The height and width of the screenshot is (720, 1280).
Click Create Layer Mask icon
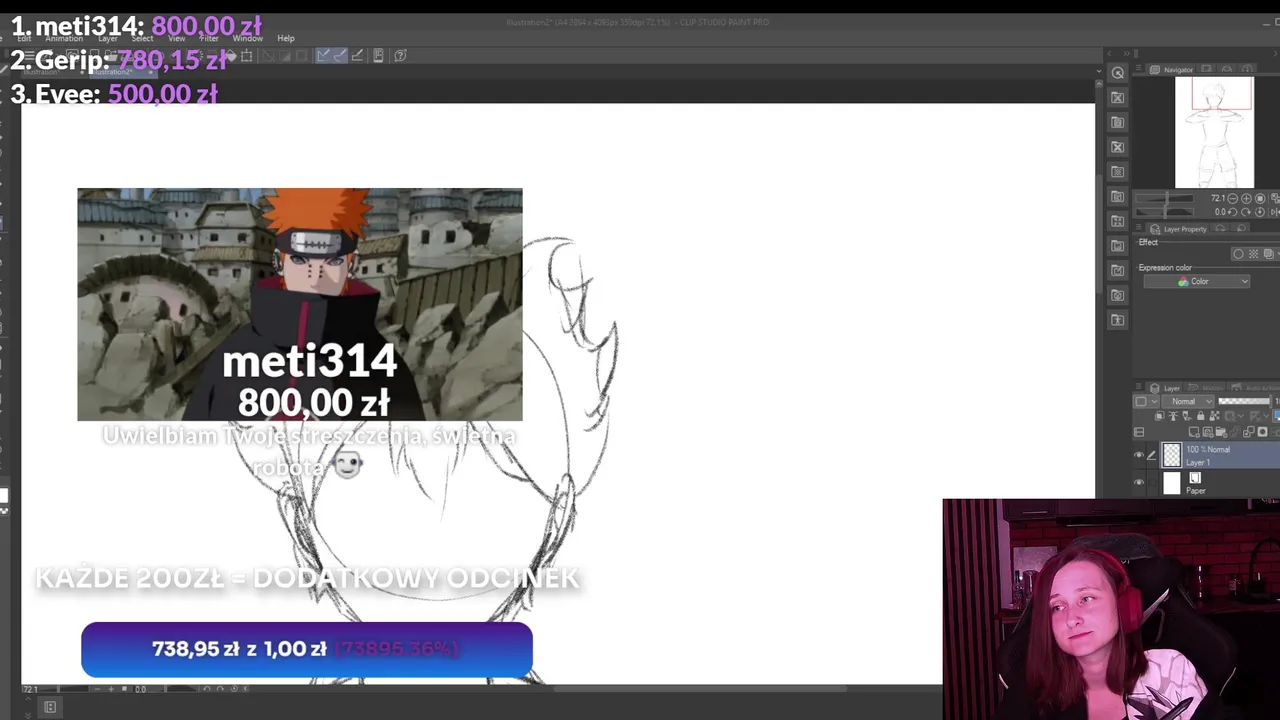(x=1262, y=432)
